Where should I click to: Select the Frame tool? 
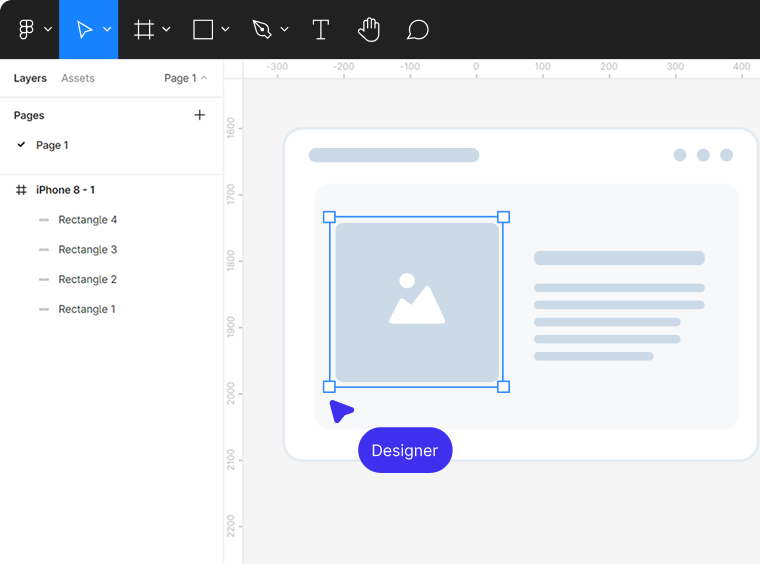(x=144, y=30)
